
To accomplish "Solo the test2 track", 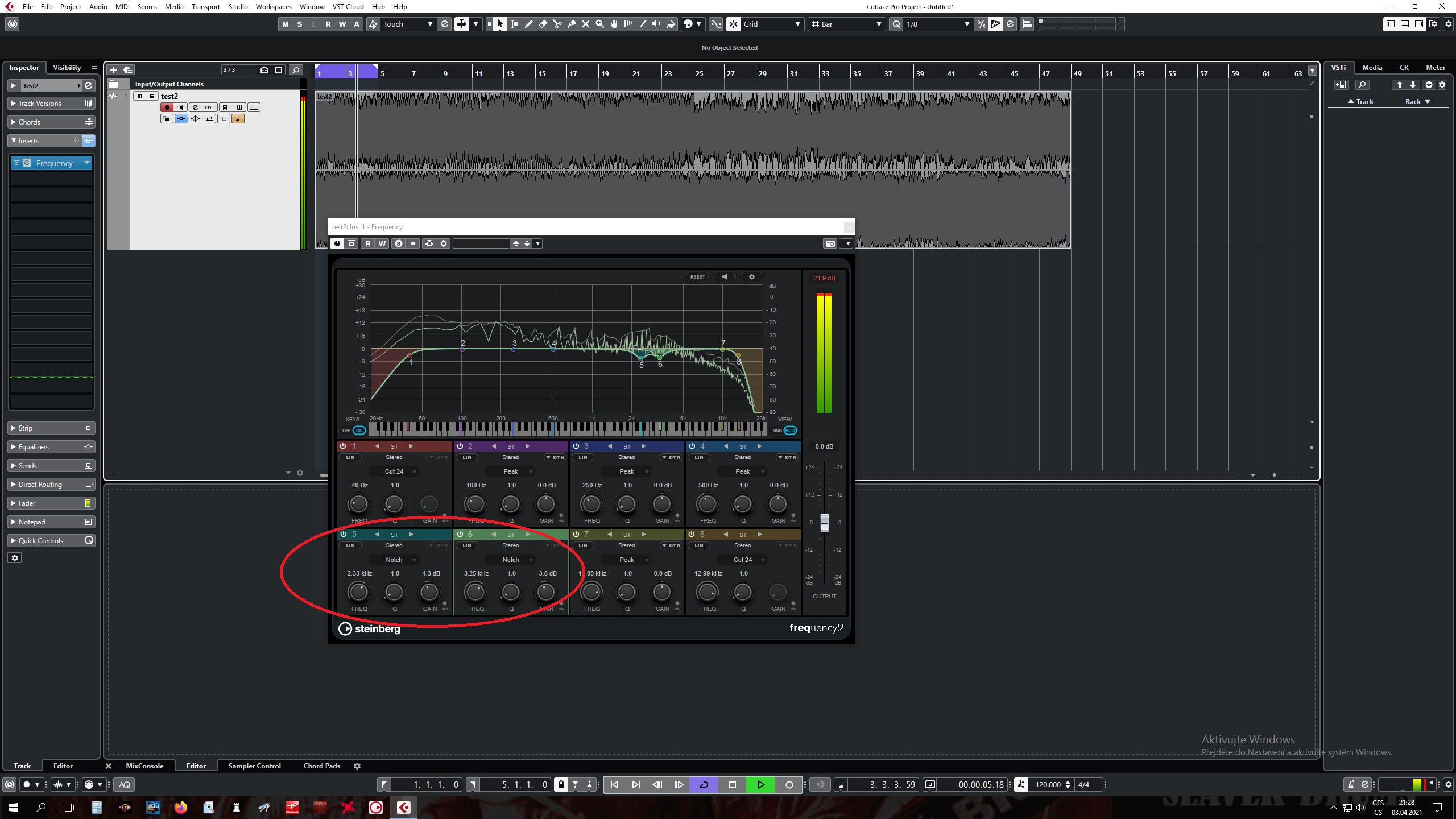I will click(151, 96).
